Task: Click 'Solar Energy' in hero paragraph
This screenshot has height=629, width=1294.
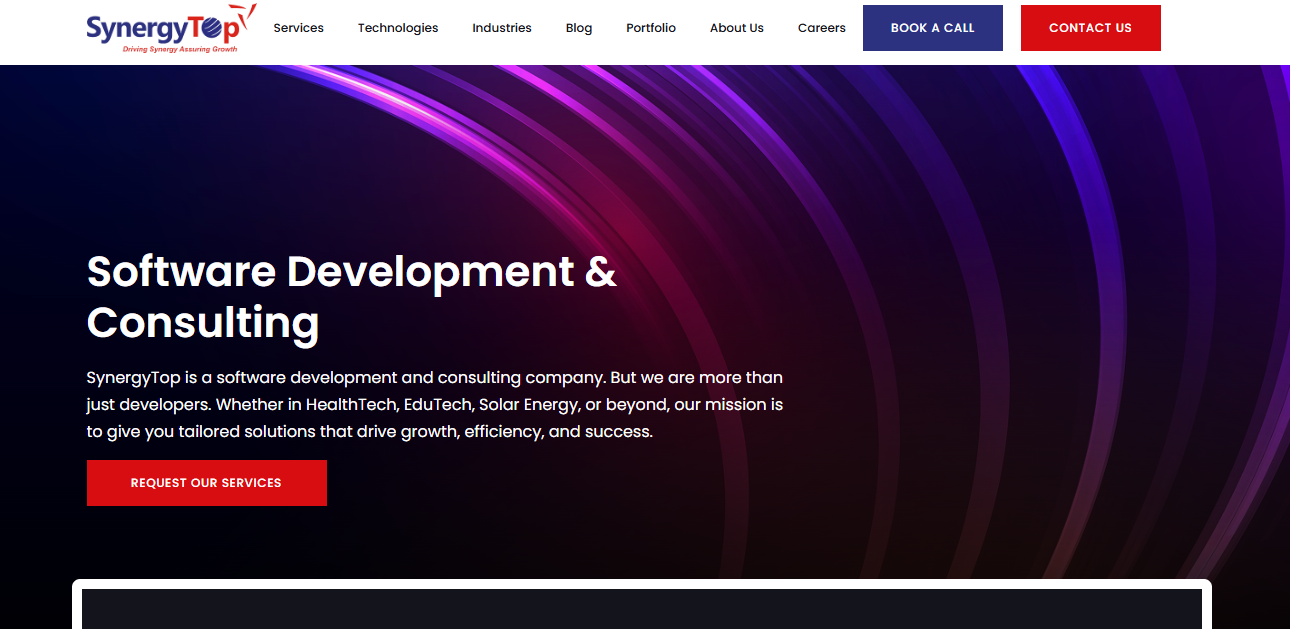Action: coord(528,405)
